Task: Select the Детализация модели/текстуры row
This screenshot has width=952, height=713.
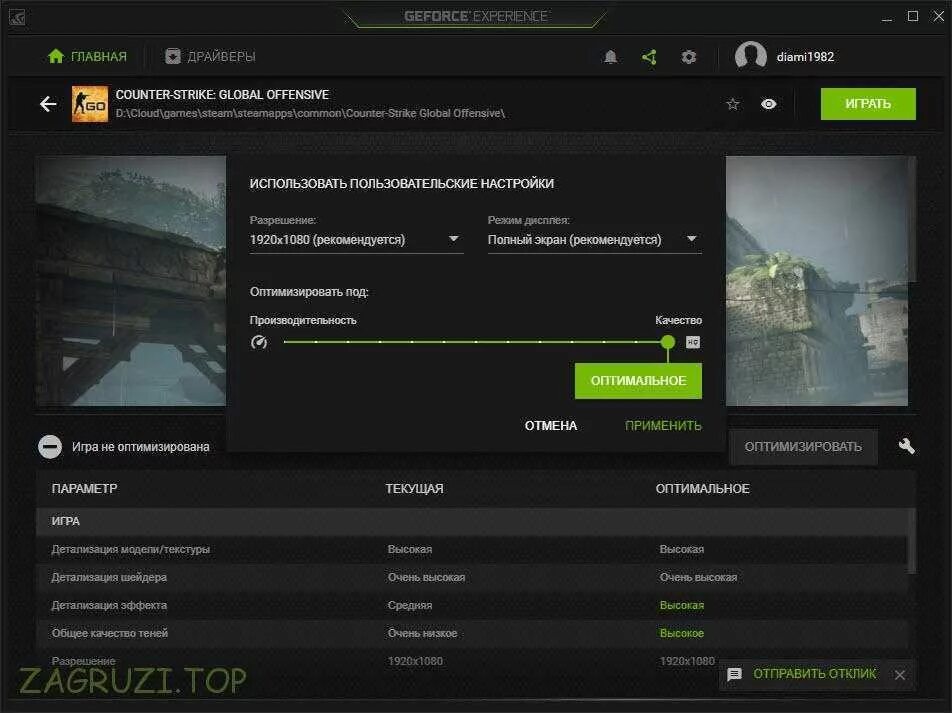Action: tap(472, 550)
